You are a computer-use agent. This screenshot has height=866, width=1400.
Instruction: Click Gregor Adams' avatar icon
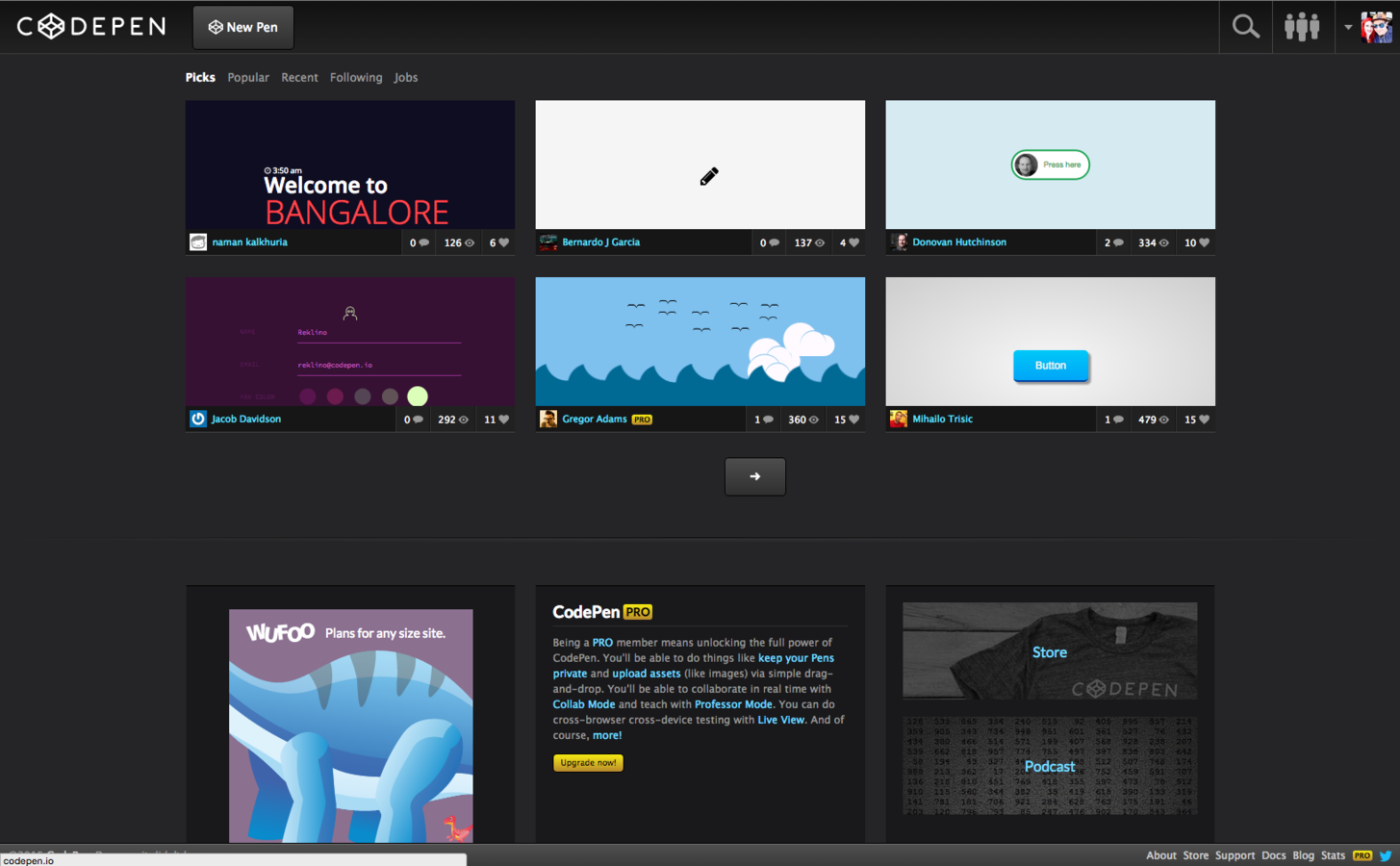point(548,420)
